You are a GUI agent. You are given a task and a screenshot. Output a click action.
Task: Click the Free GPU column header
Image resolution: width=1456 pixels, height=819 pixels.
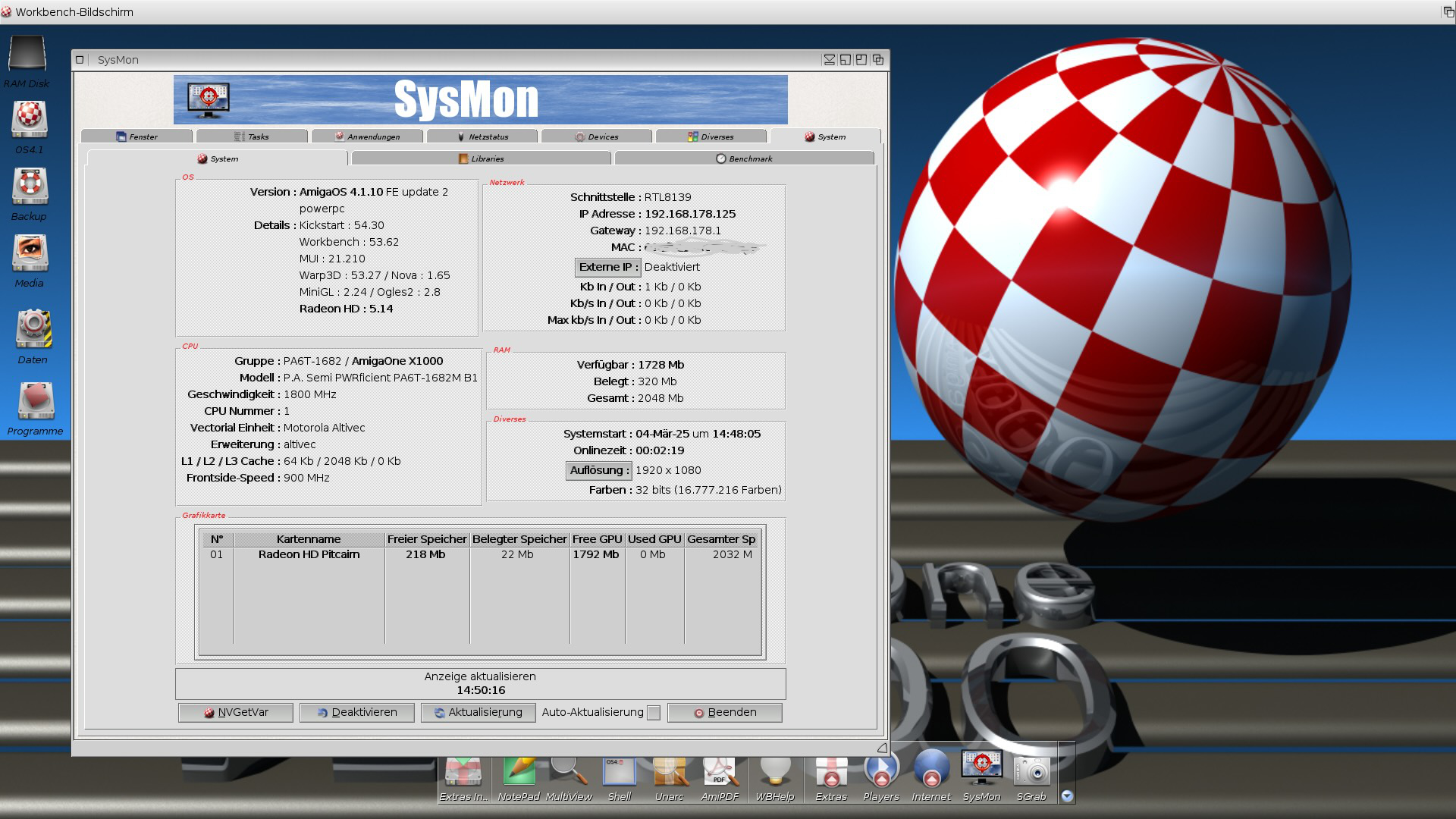[x=598, y=539]
